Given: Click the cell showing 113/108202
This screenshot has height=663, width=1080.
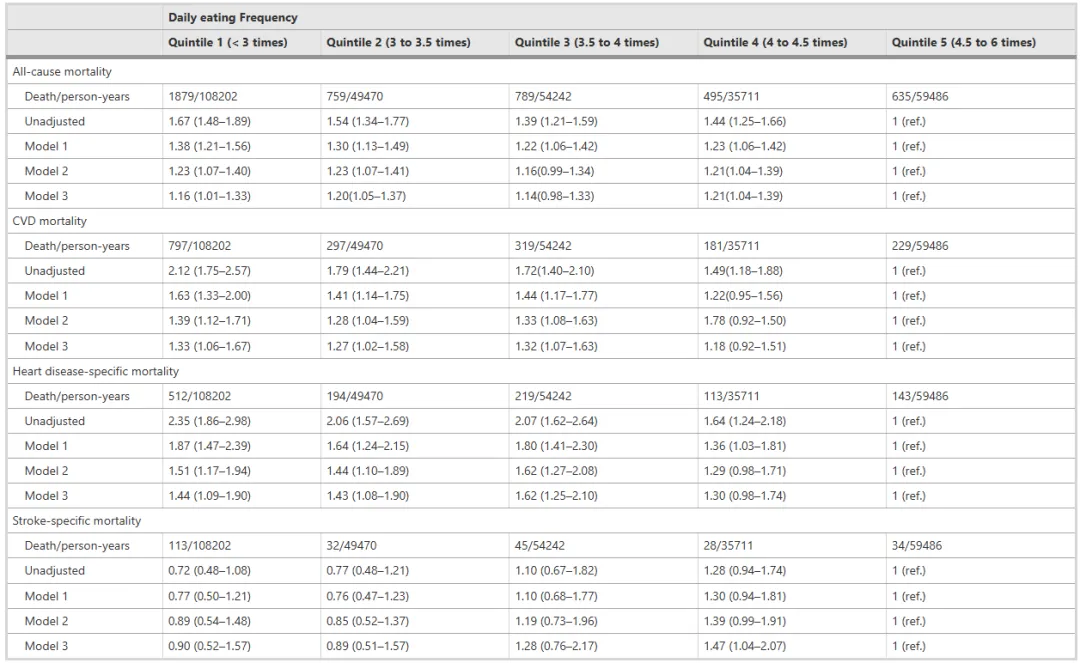Looking at the screenshot, I should point(242,545).
